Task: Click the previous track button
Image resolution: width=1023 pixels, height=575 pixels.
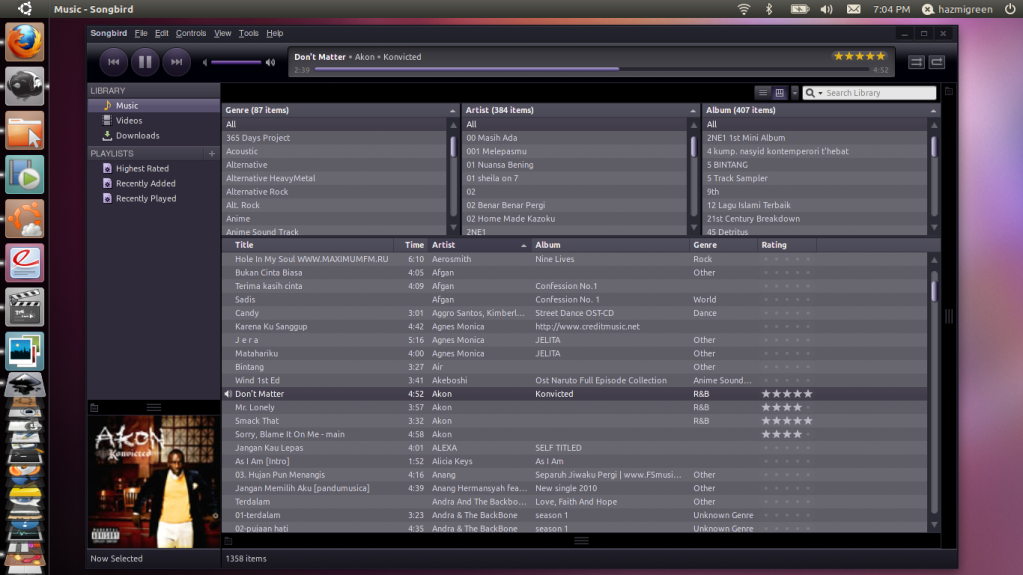Action: (114, 62)
